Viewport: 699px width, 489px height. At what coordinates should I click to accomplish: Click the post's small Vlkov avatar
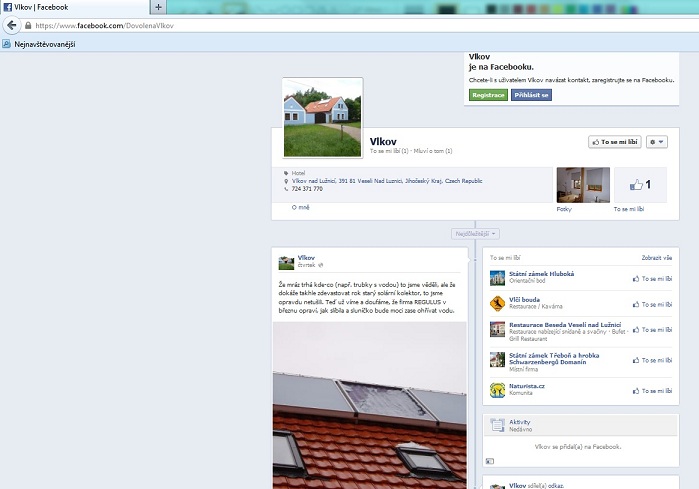[286, 263]
